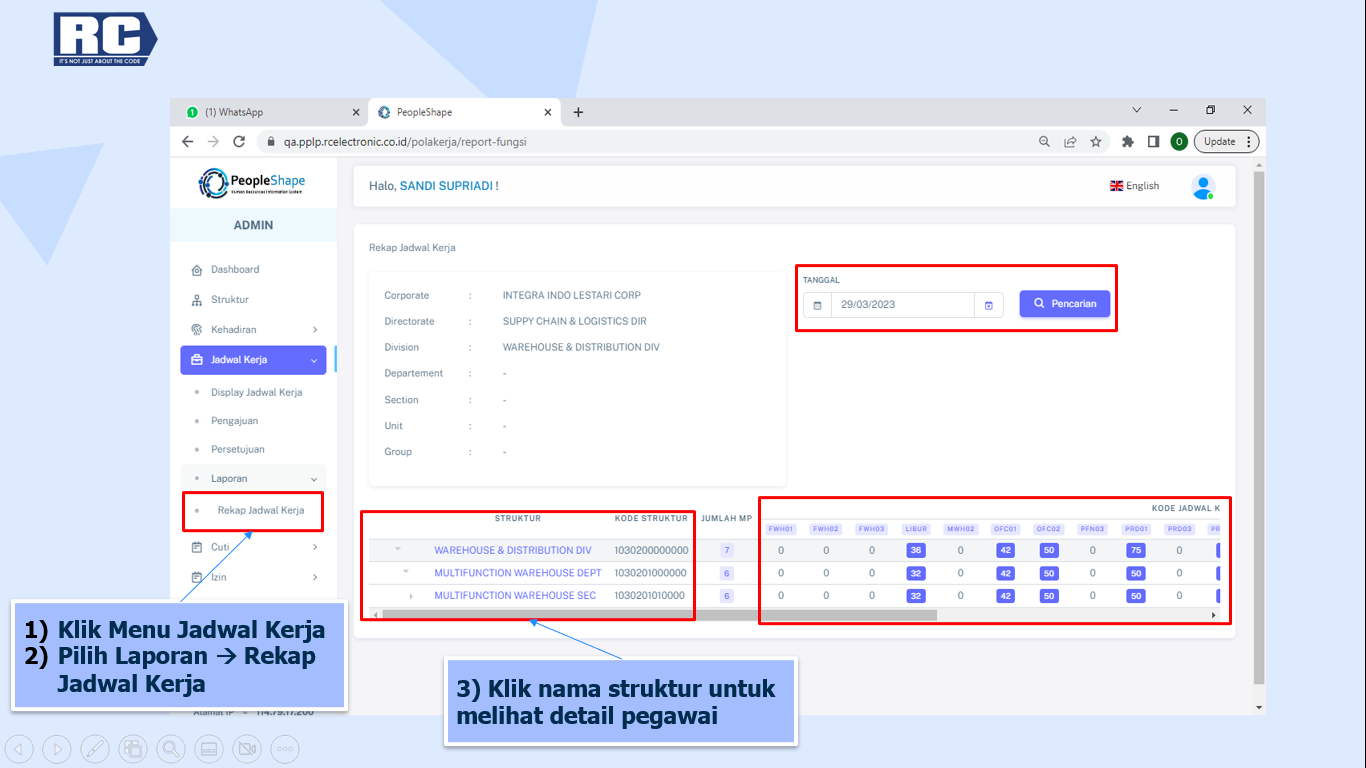Open Rekap Jadwal Kerja menu item
This screenshot has height=768, width=1366.
click(x=260, y=510)
